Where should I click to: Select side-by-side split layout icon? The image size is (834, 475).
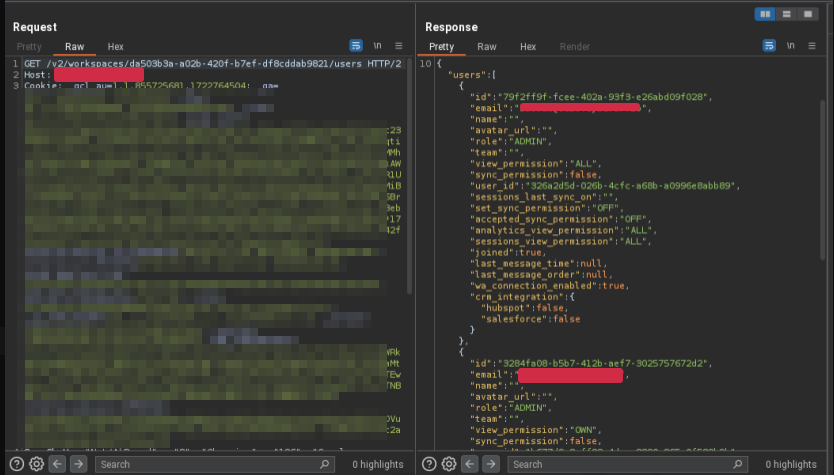pyautogui.click(x=766, y=14)
